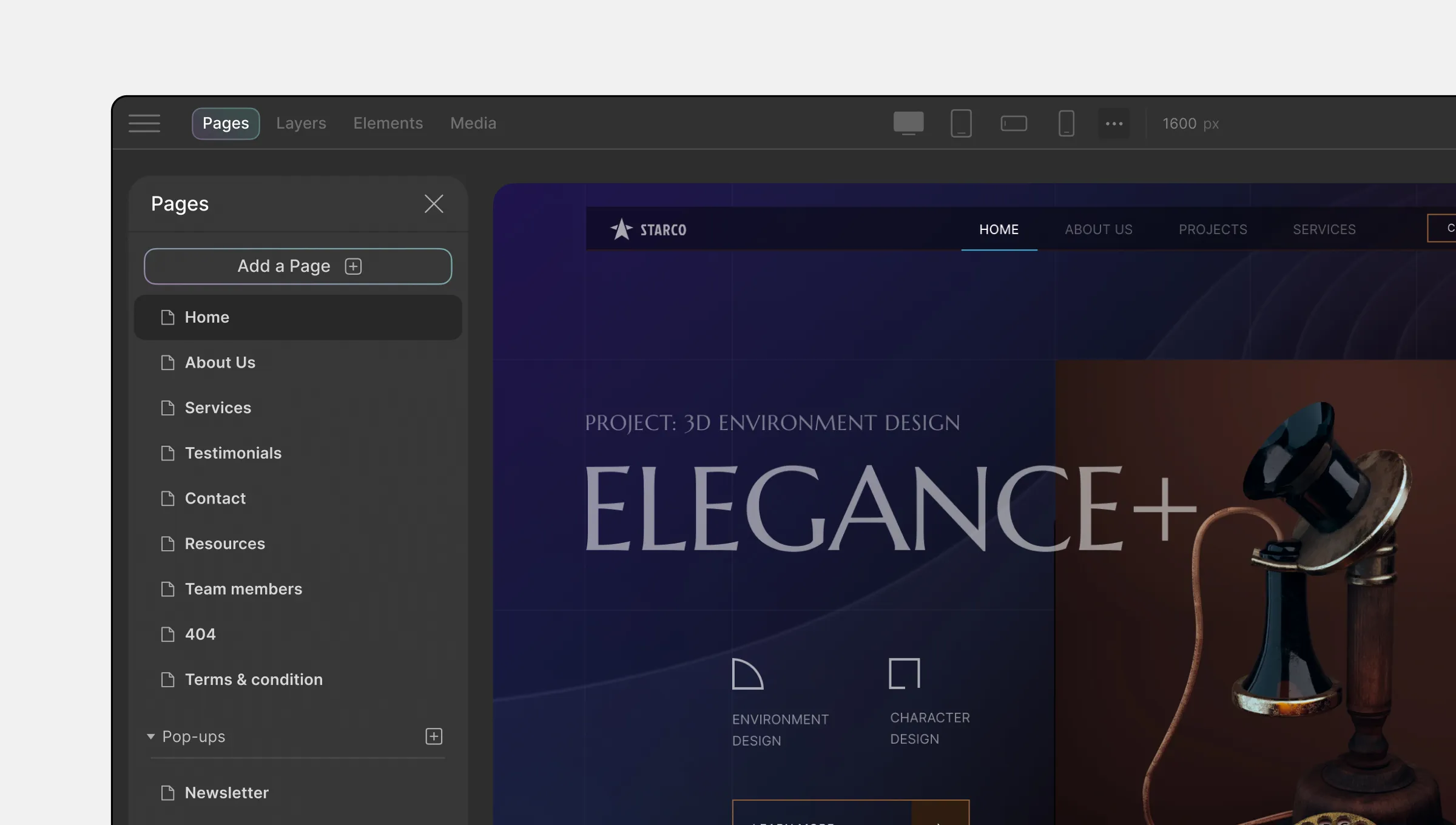Click the Character Design square icon
Image resolution: width=1456 pixels, height=825 pixels.
point(905,673)
